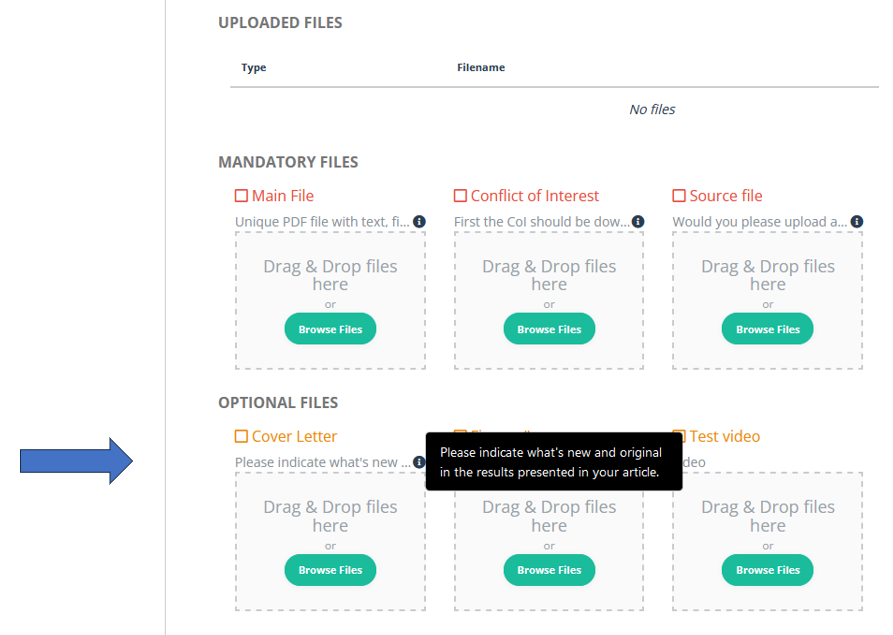Tick the Source file checkbox

tap(679, 196)
